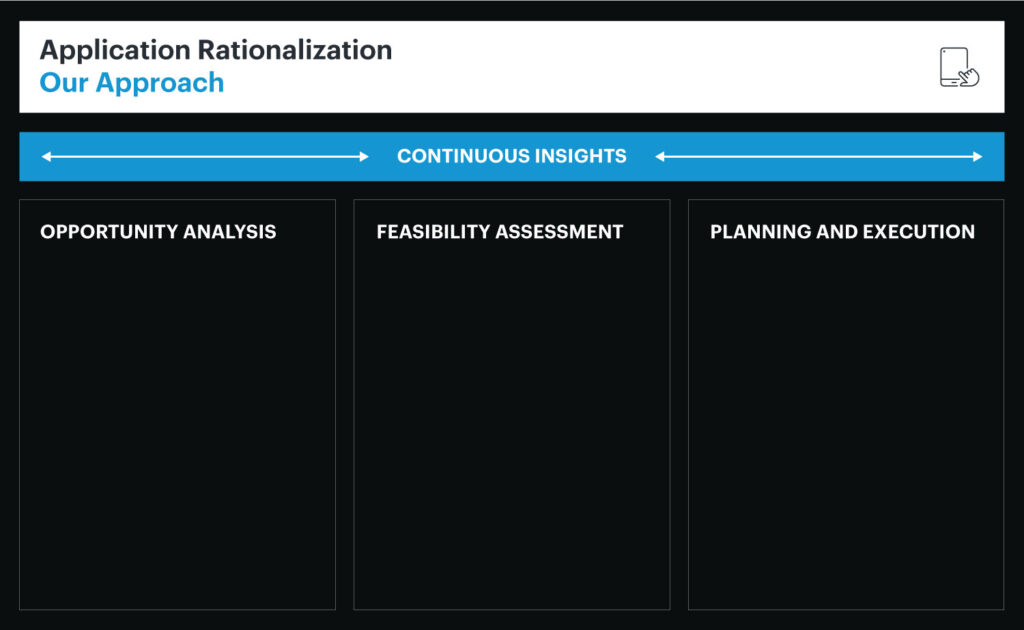Viewport: 1024px width, 630px height.
Task: Select the hand pointer on the device icon
Action: (970, 77)
